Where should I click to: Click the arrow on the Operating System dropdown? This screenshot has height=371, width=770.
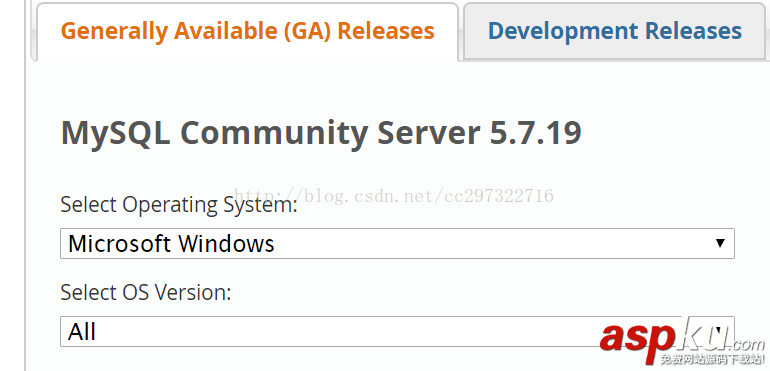click(720, 243)
